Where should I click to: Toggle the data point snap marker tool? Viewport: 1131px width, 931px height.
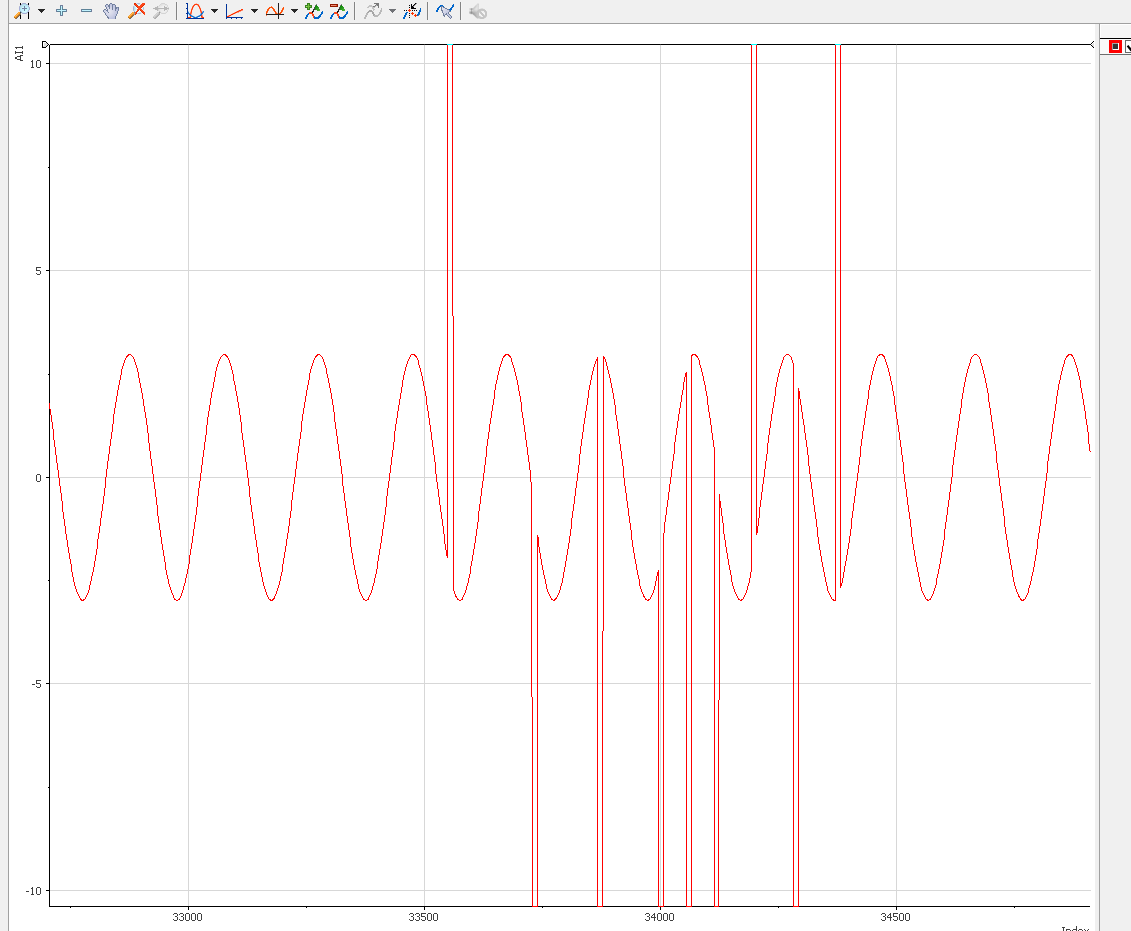[412, 11]
